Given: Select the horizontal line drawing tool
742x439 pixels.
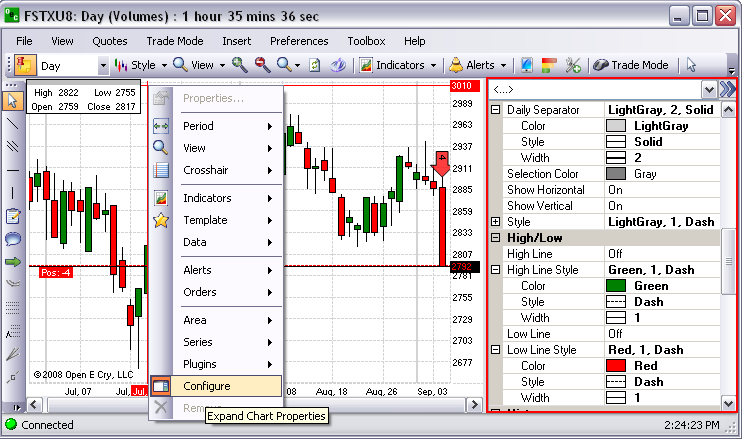Looking at the screenshot, I should click(x=13, y=192).
